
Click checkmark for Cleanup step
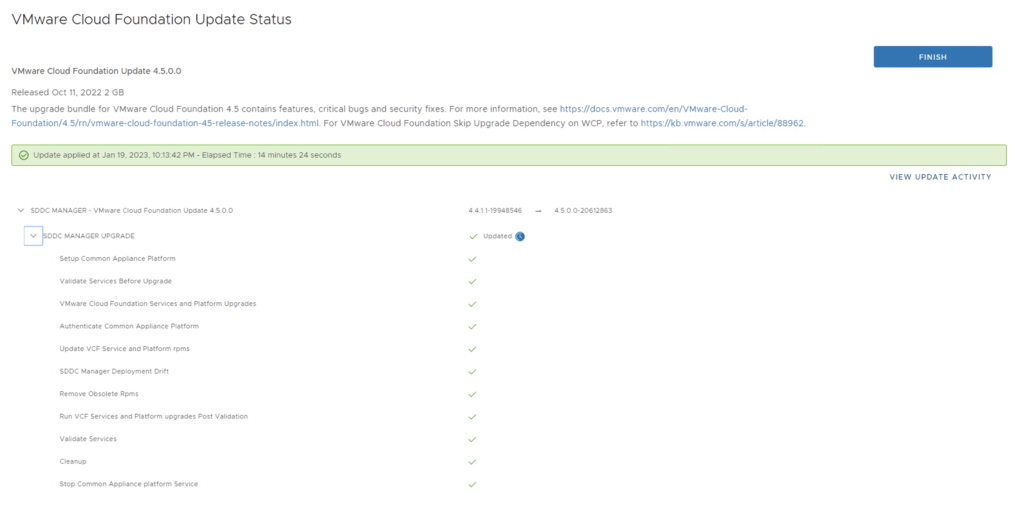point(472,462)
